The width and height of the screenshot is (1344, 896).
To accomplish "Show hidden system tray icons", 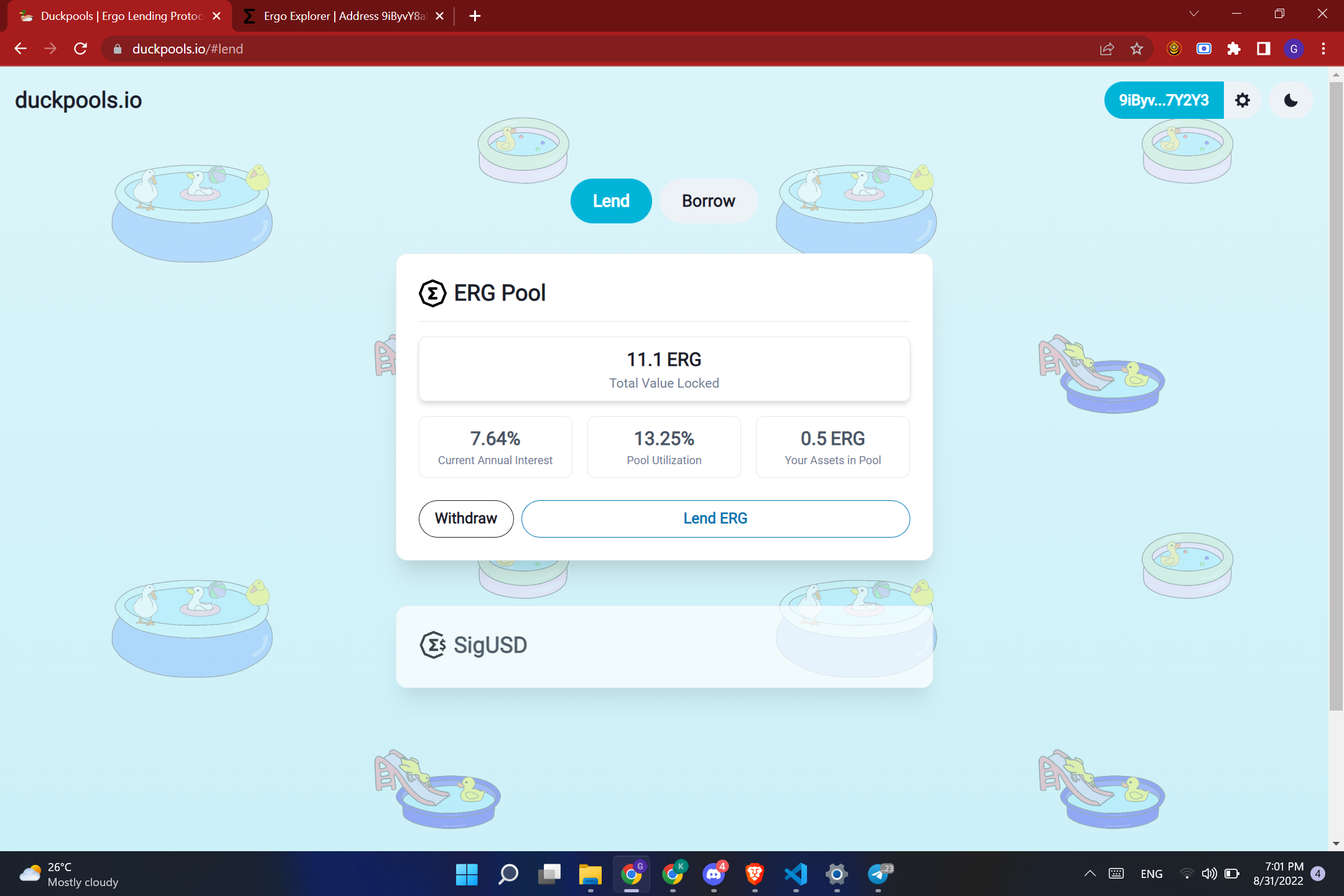I will click(1090, 874).
